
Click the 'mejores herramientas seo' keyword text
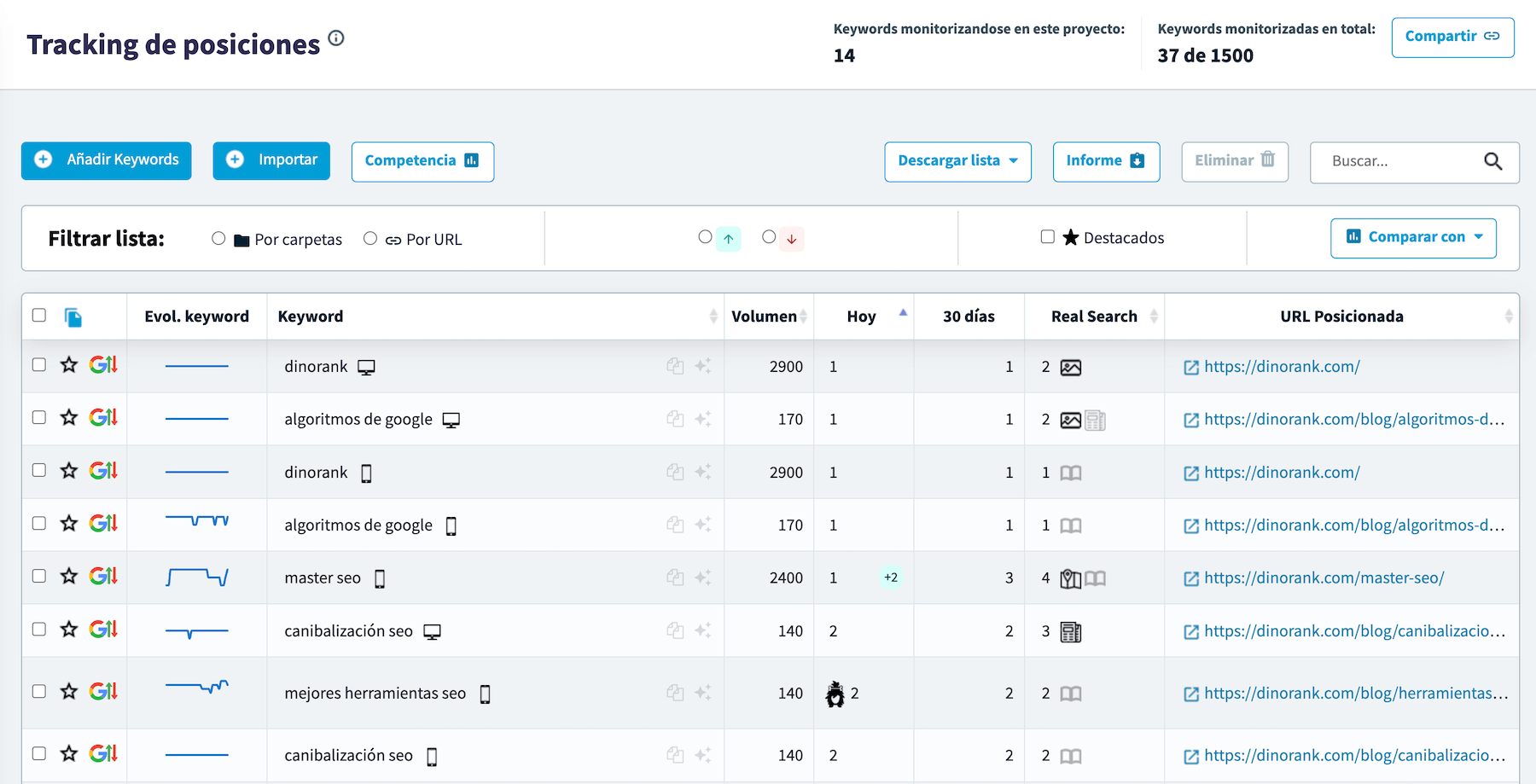(375, 694)
